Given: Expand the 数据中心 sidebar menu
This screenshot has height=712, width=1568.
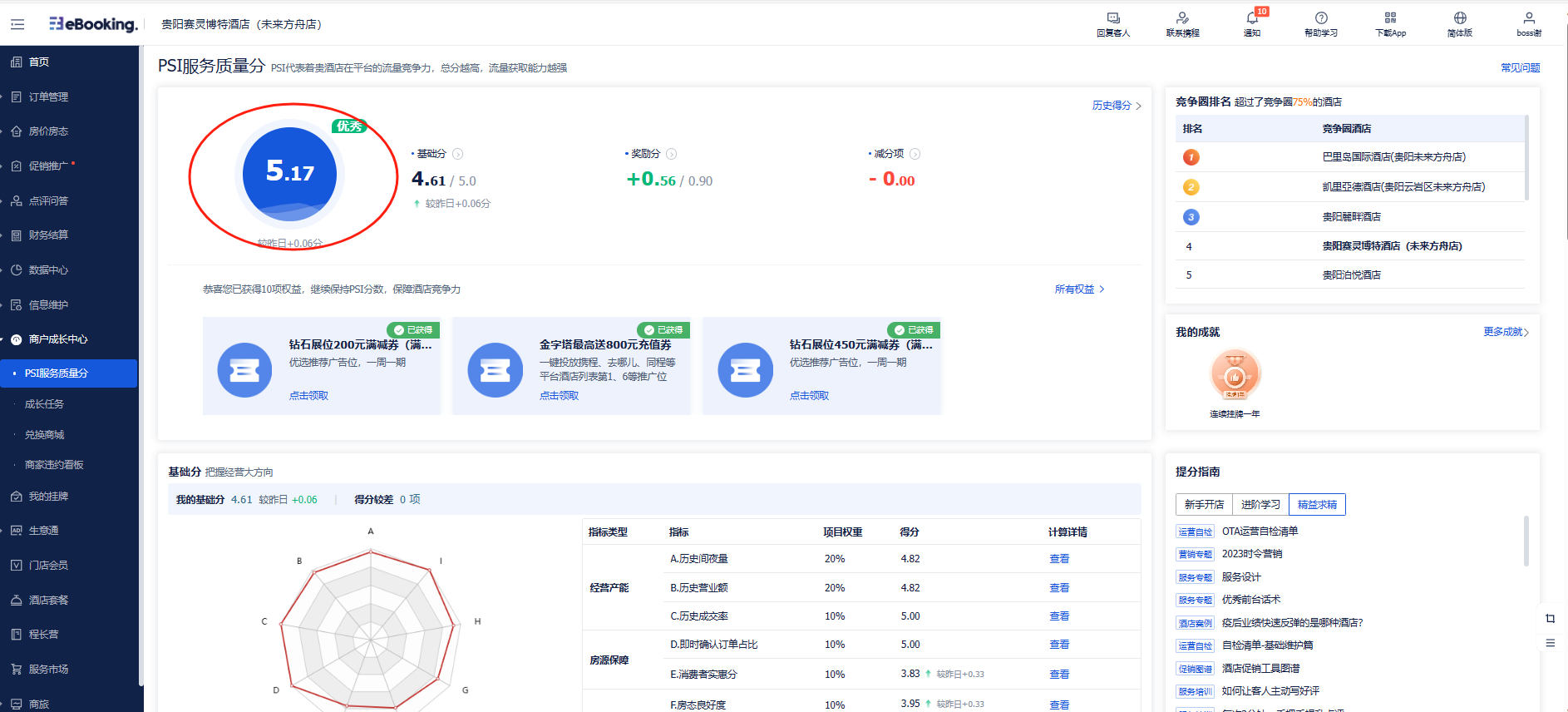Looking at the screenshot, I should pyautogui.click(x=48, y=270).
